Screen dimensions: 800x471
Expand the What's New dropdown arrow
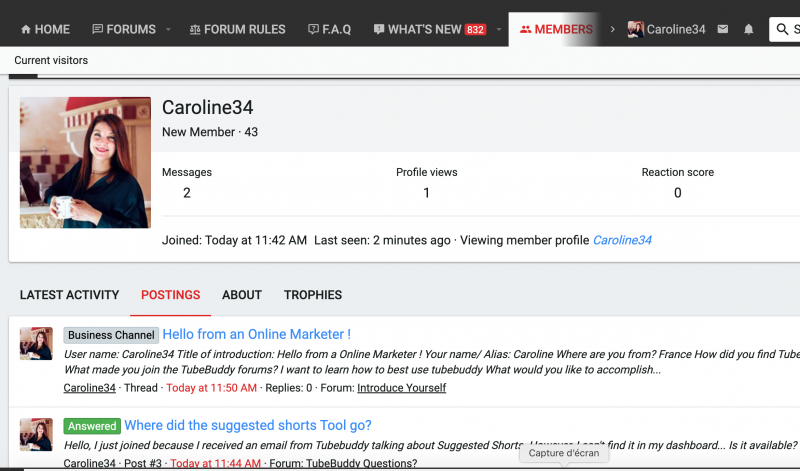(498, 29)
